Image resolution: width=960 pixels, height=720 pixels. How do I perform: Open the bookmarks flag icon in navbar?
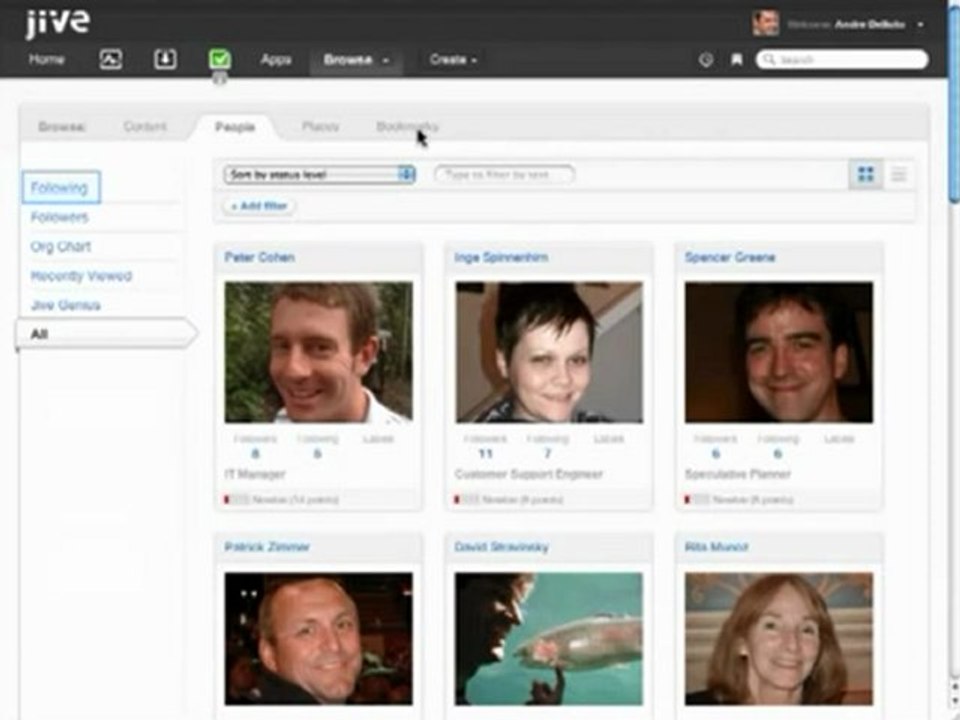[737, 59]
